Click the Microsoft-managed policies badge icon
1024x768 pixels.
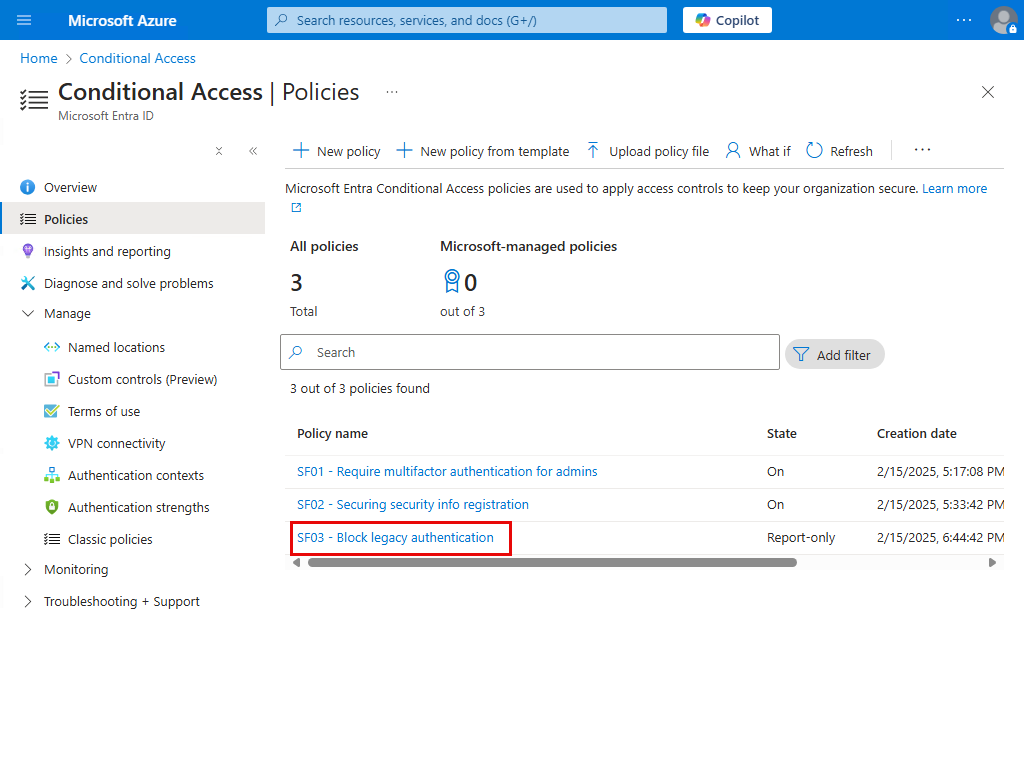pos(451,281)
